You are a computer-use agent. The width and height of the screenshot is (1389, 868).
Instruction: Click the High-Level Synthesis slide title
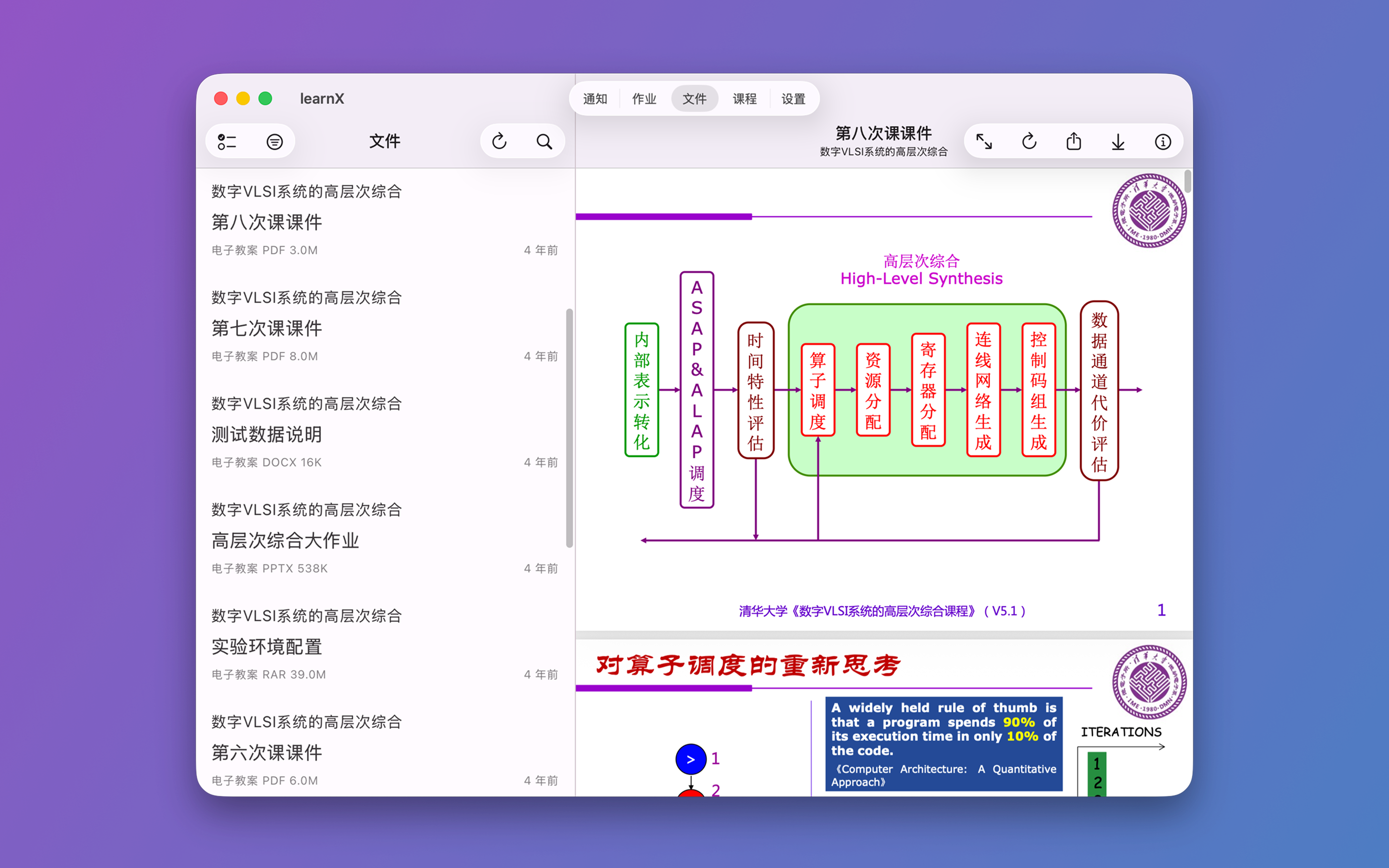coord(921,279)
